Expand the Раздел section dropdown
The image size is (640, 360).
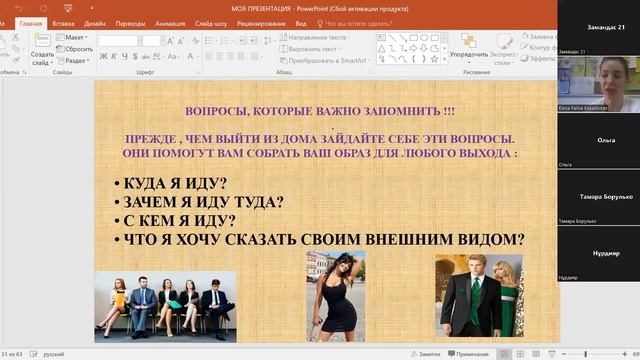coord(73,60)
